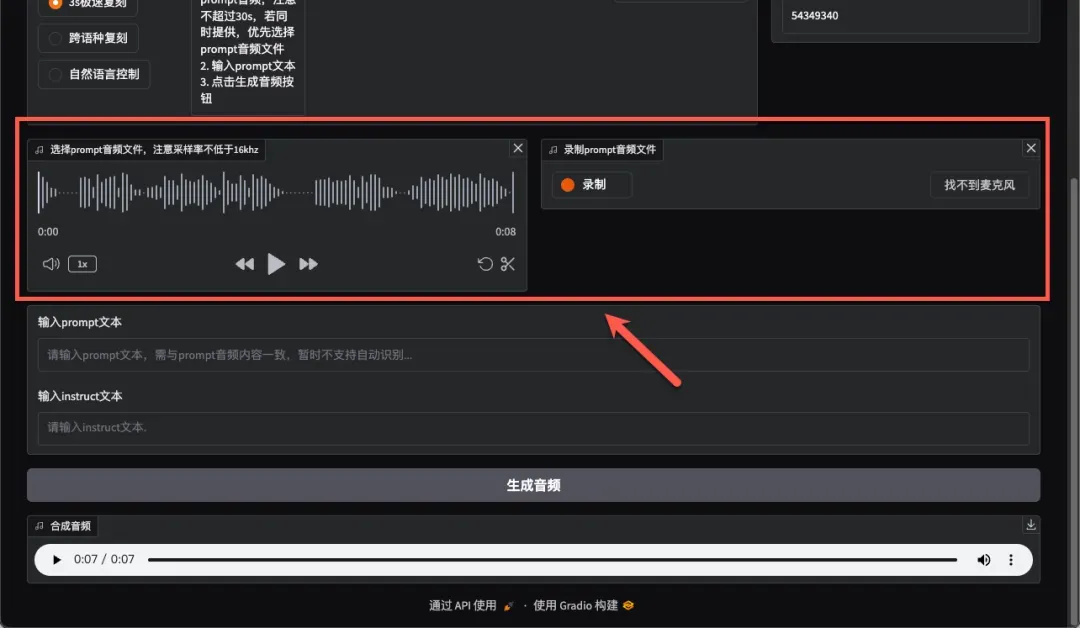Play the prompt audio waveform

coord(276,264)
